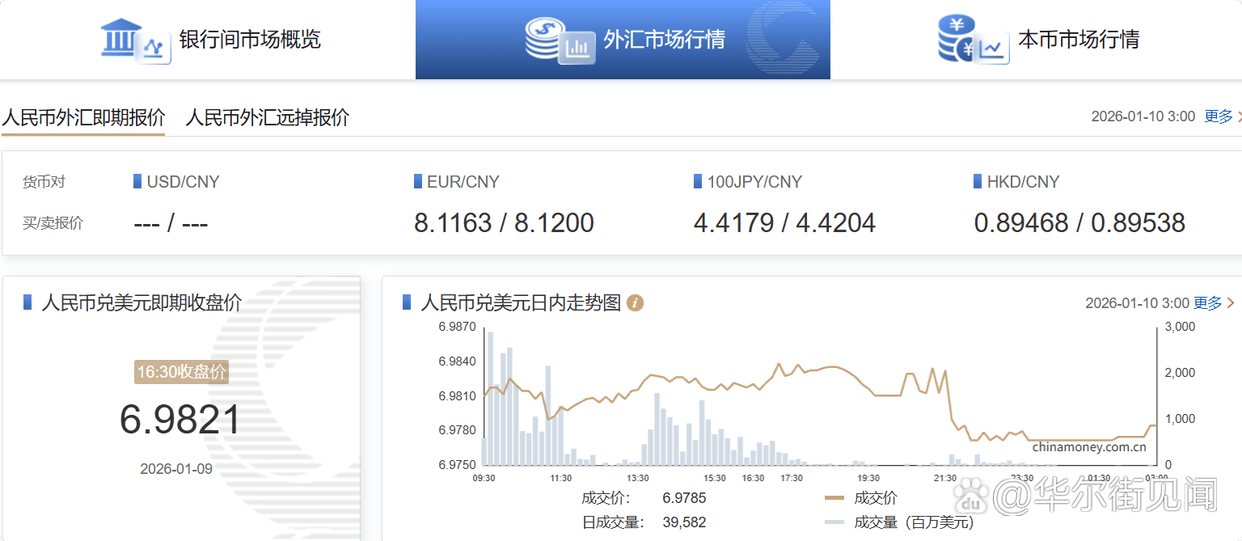This screenshot has height=541, width=1242.
Task: Click the 16:30收盘价 label badge
Action: pos(181,372)
